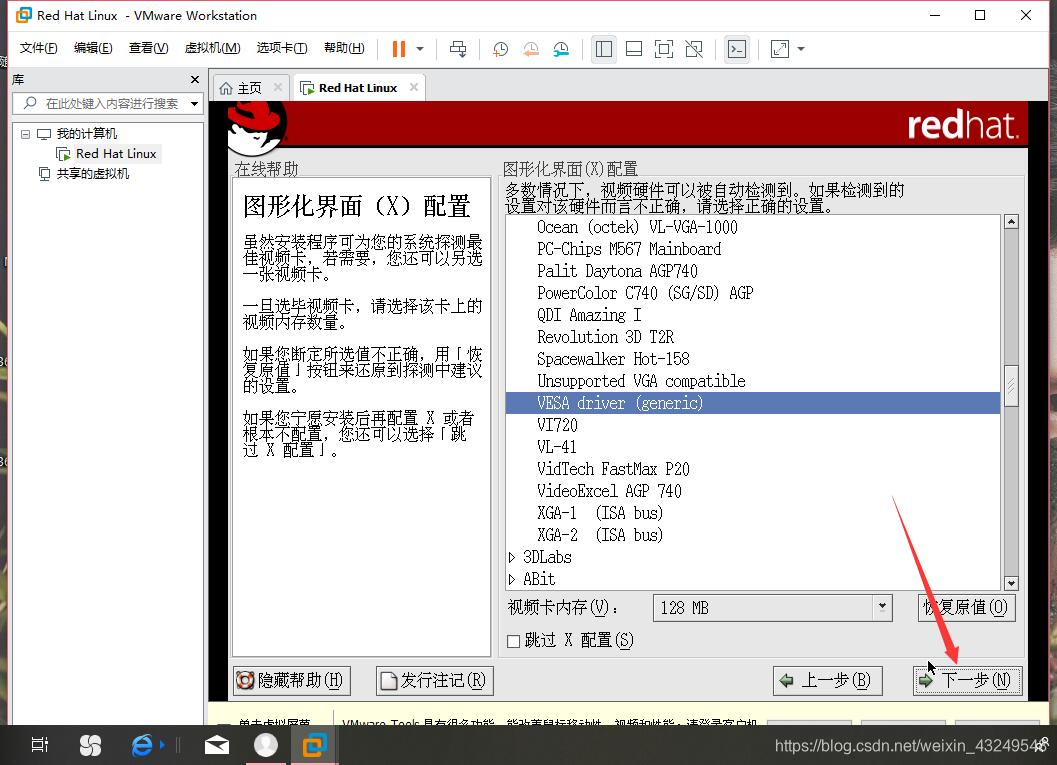This screenshot has width=1057, height=765.
Task: Select VESA driver (generic) entry
Action: 752,403
